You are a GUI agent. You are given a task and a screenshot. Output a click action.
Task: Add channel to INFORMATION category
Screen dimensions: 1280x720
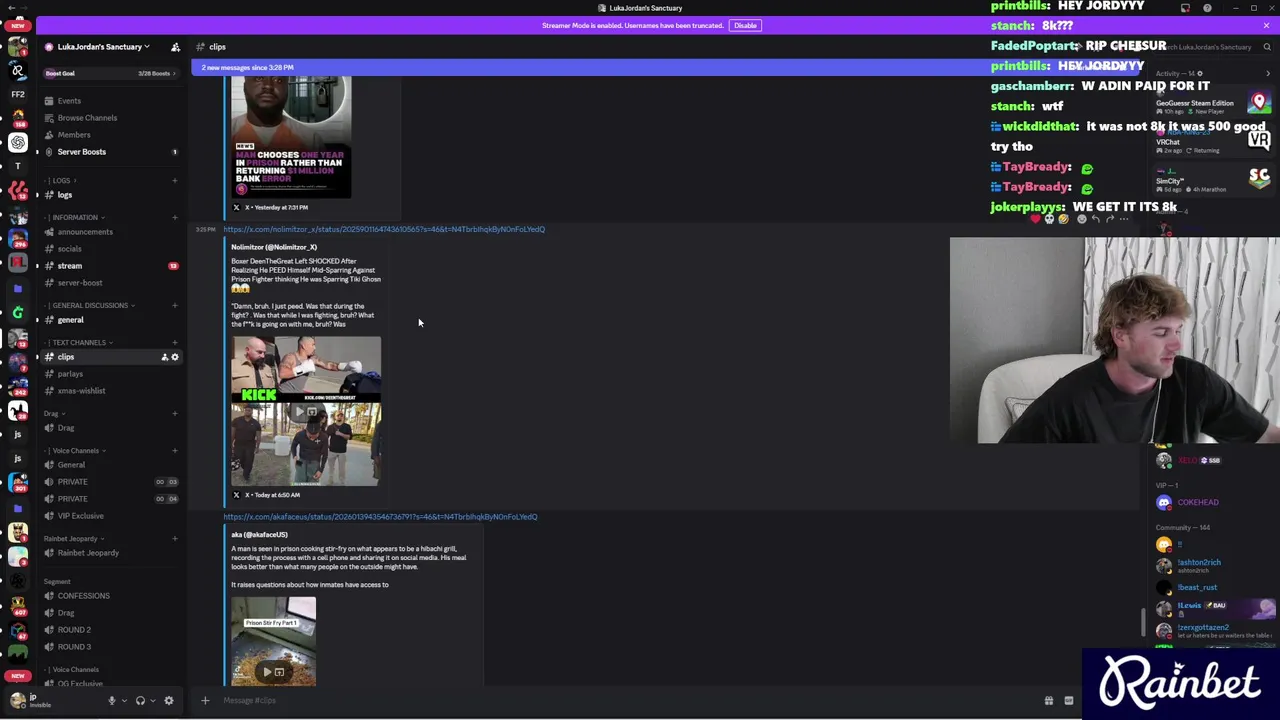click(x=175, y=217)
